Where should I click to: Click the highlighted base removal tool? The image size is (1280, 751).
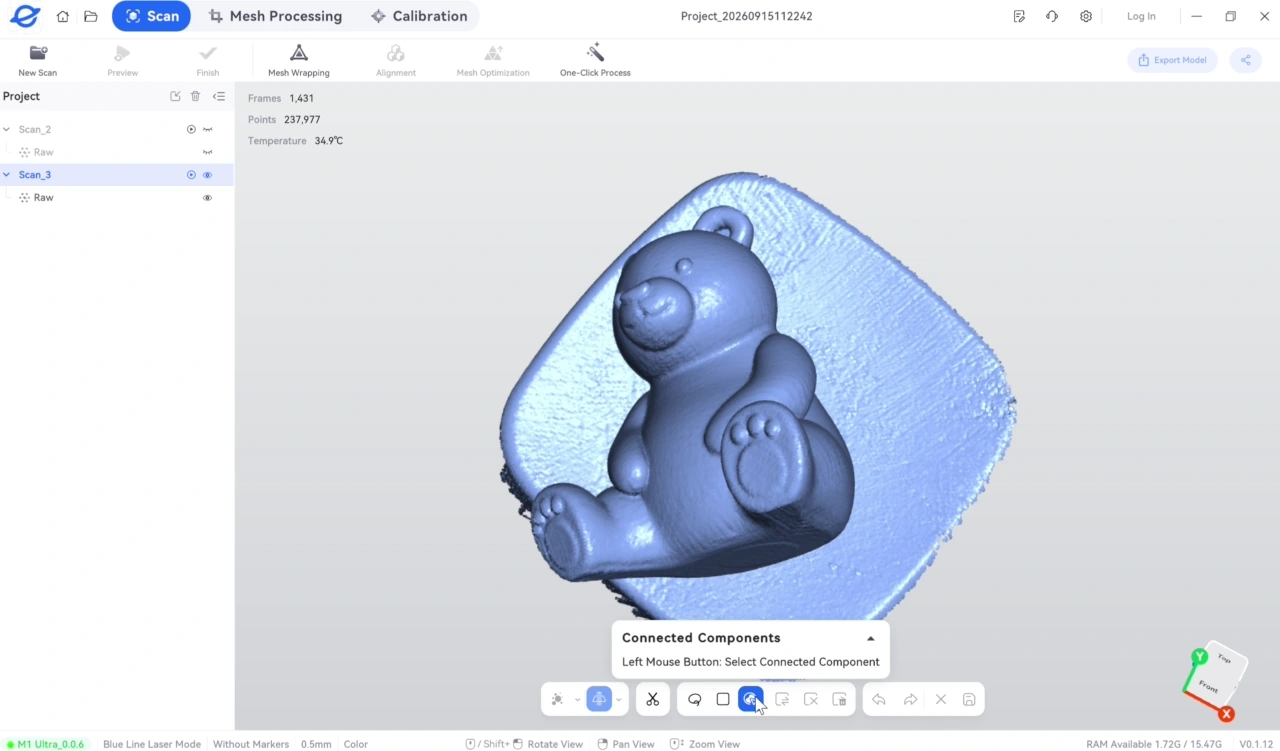click(x=599, y=699)
